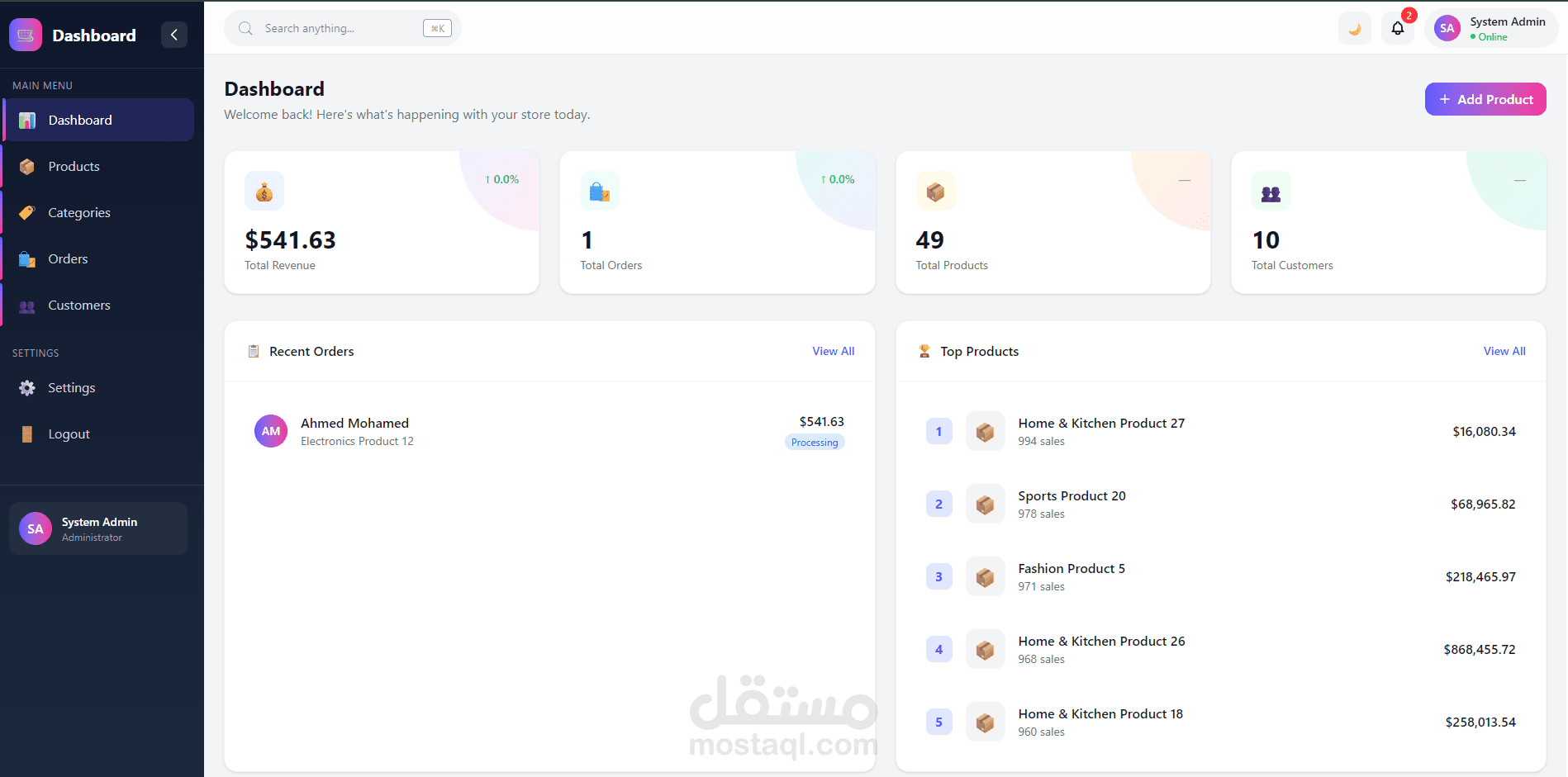The height and width of the screenshot is (777, 1568).
Task: Select Home & Kitchen Product 26 name
Action: click(x=1101, y=641)
